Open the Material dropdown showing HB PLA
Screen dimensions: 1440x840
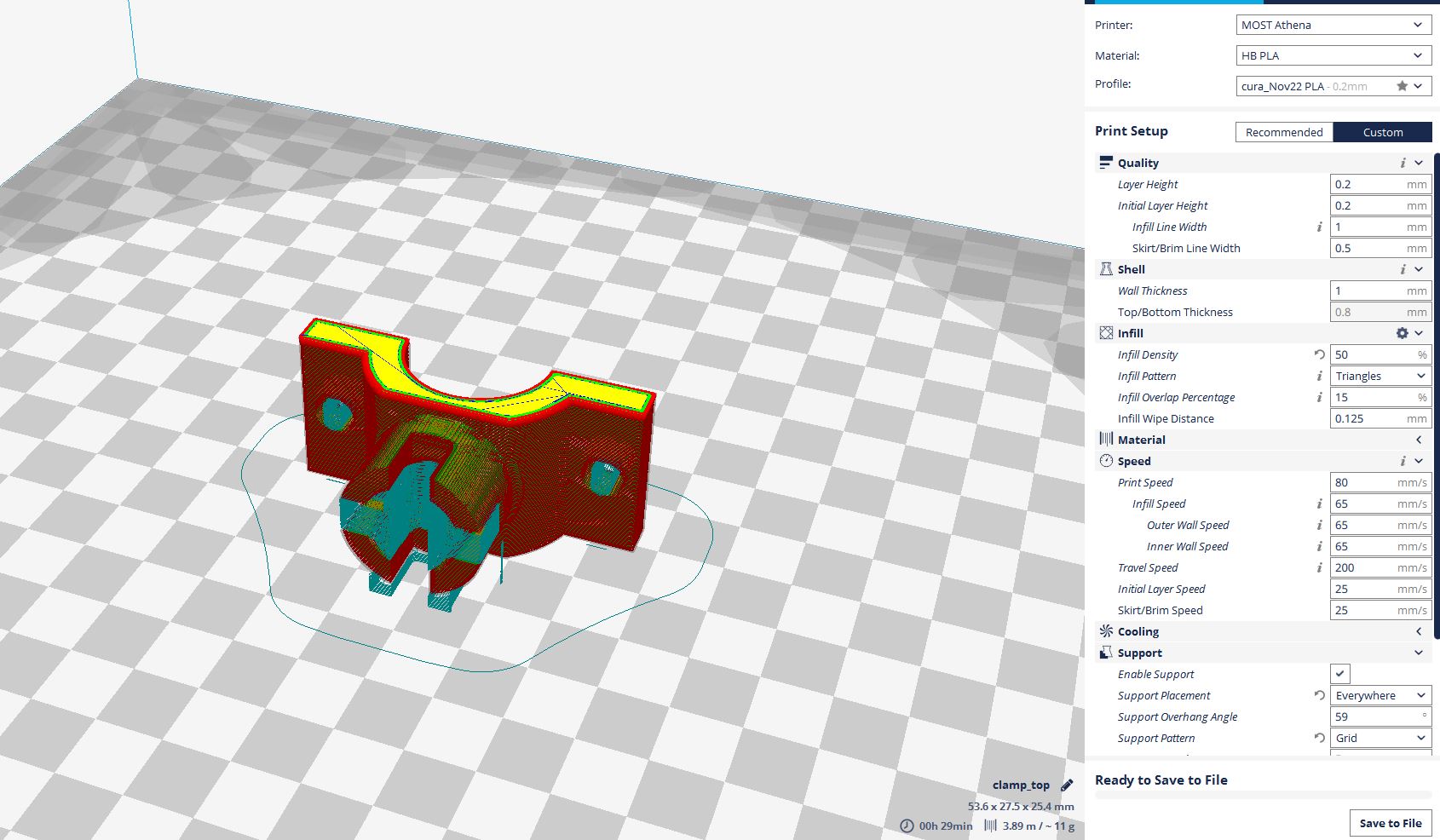coord(1333,55)
